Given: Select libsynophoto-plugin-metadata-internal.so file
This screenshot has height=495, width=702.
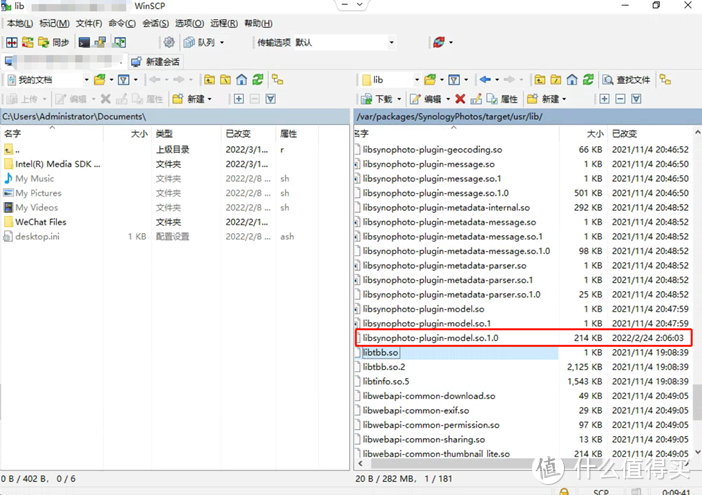Looking at the screenshot, I should tap(446, 208).
